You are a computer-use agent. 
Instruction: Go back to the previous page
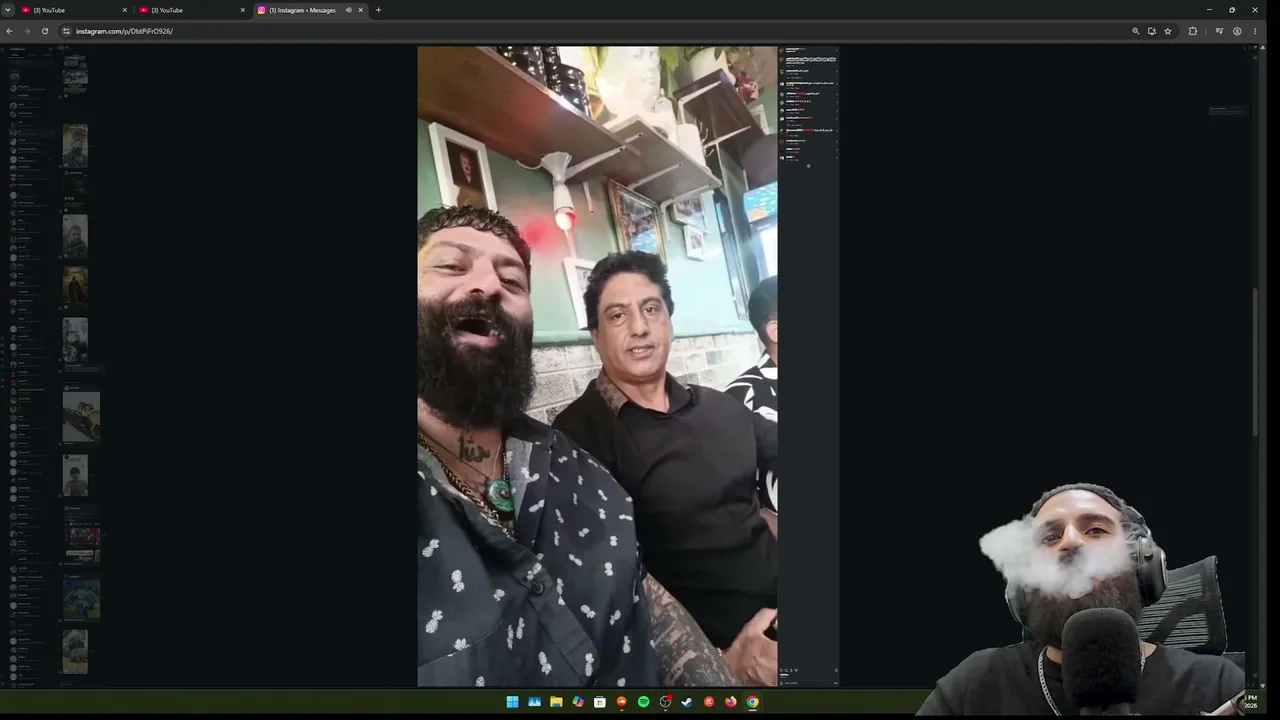9,31
